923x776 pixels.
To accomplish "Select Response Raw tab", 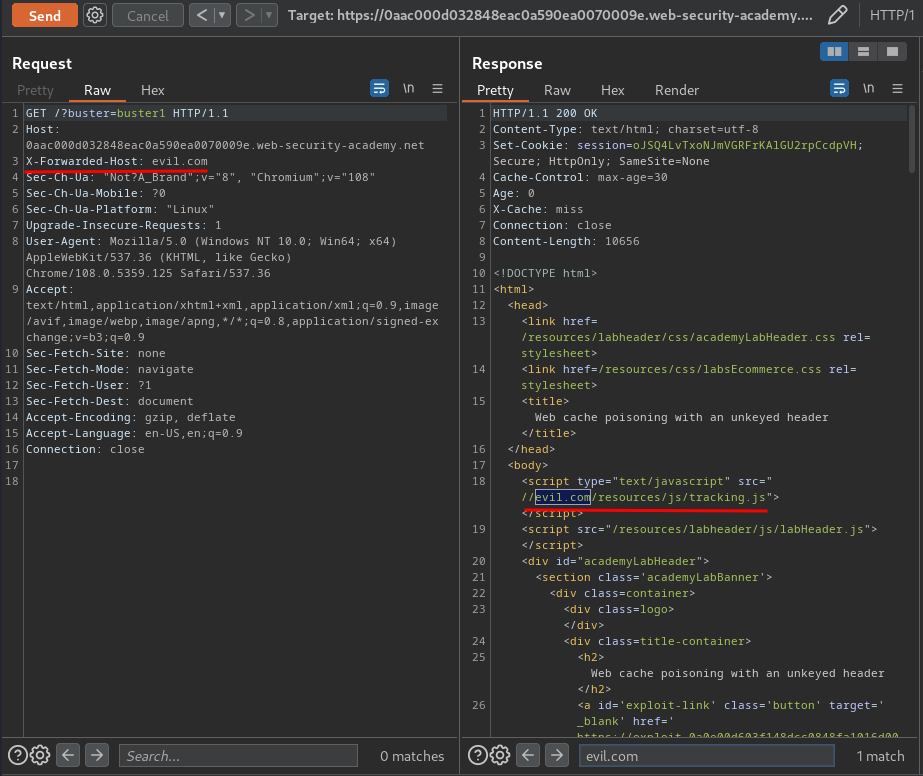I will (557, 90).
